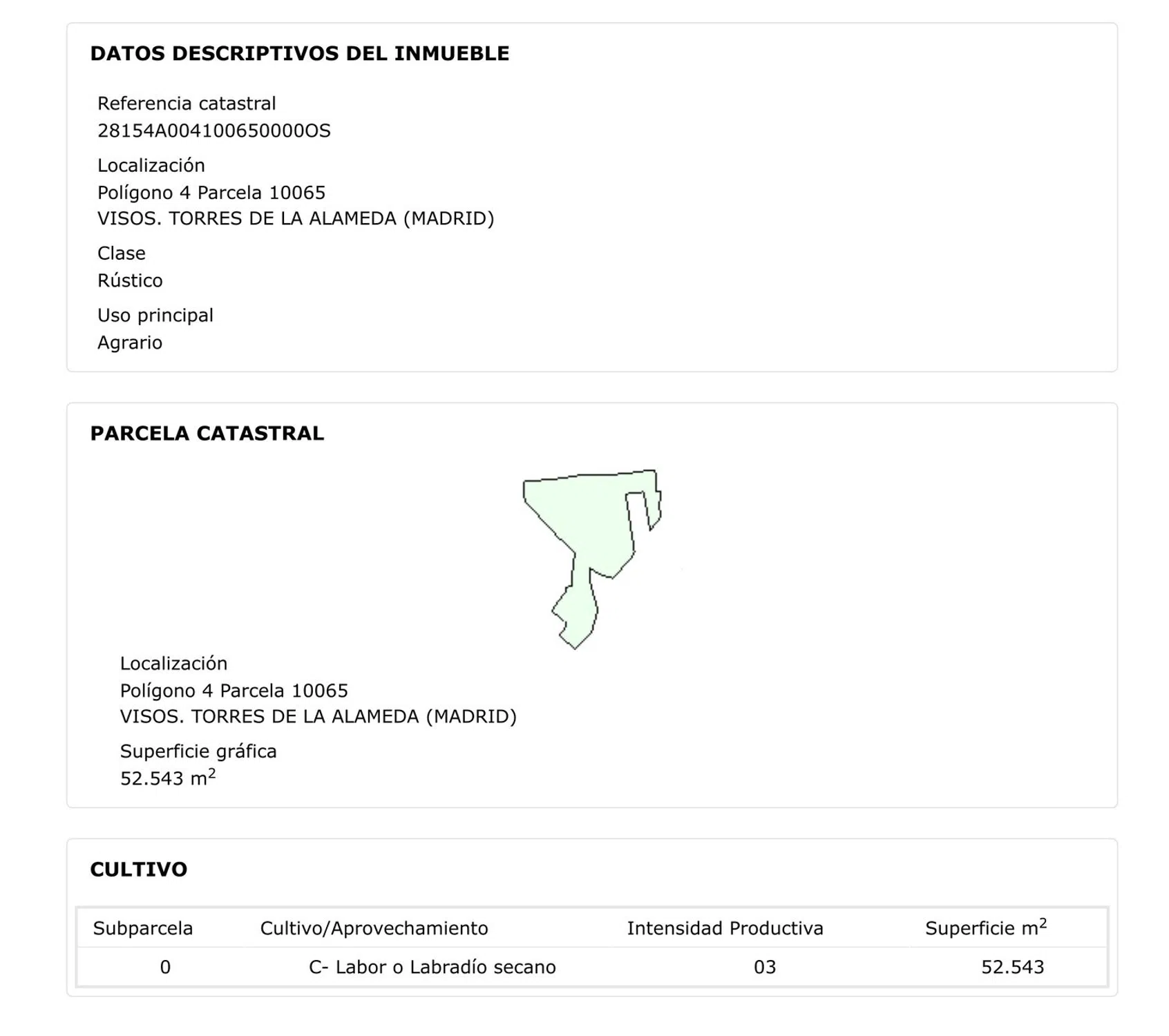The image size is (1169, 1036).
Task: Click the 'Rústico' class value
Action: click(130, 280)
